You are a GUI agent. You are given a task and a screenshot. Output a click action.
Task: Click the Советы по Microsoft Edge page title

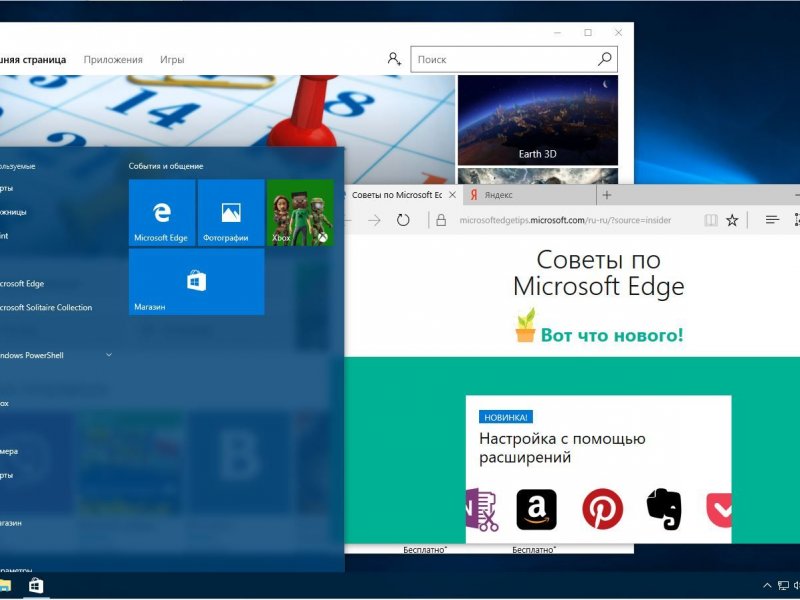click(x=598, y=273)
